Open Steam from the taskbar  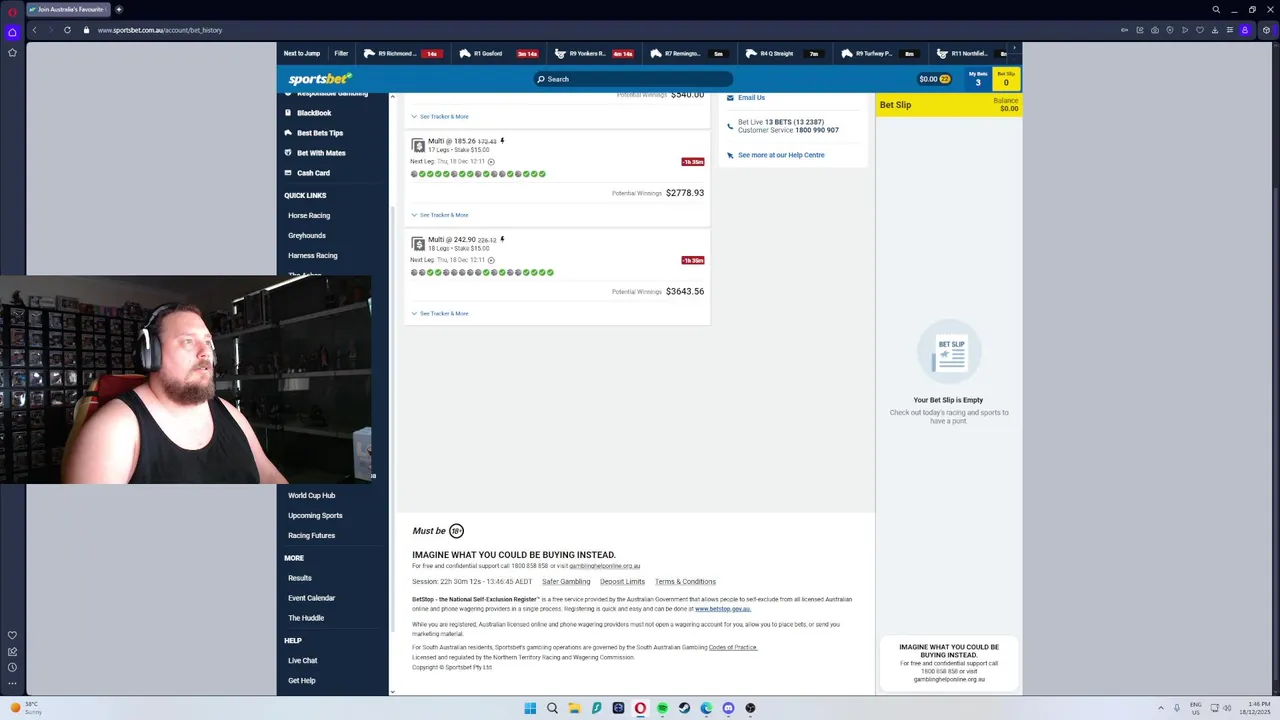pyautogui.click(x=684, y=708)
